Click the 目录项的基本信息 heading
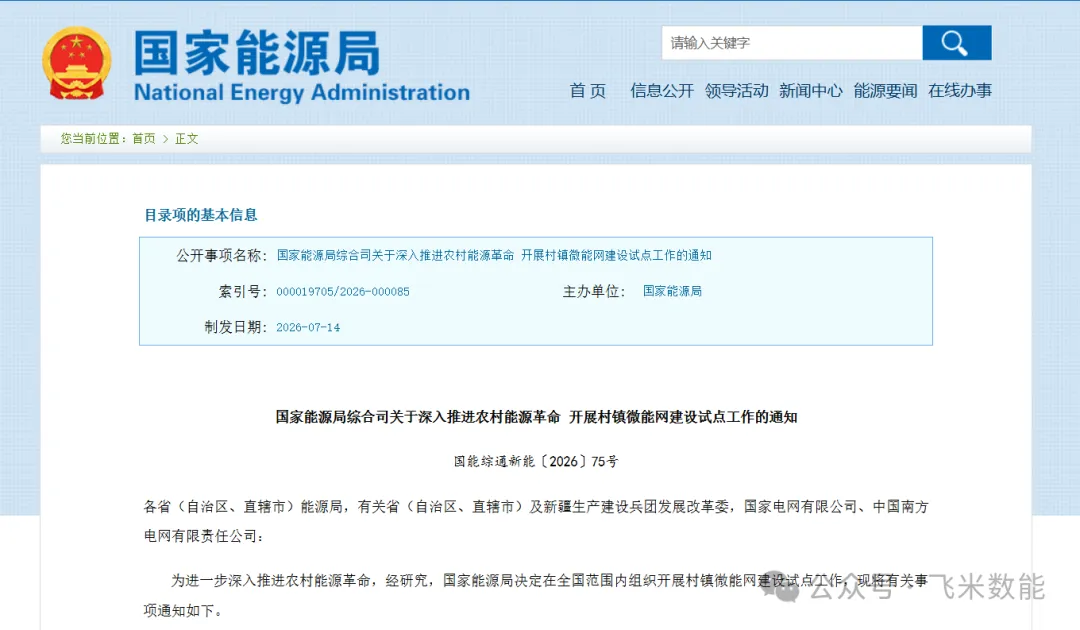Viewport: 1080px width, 630px height. 200,216
